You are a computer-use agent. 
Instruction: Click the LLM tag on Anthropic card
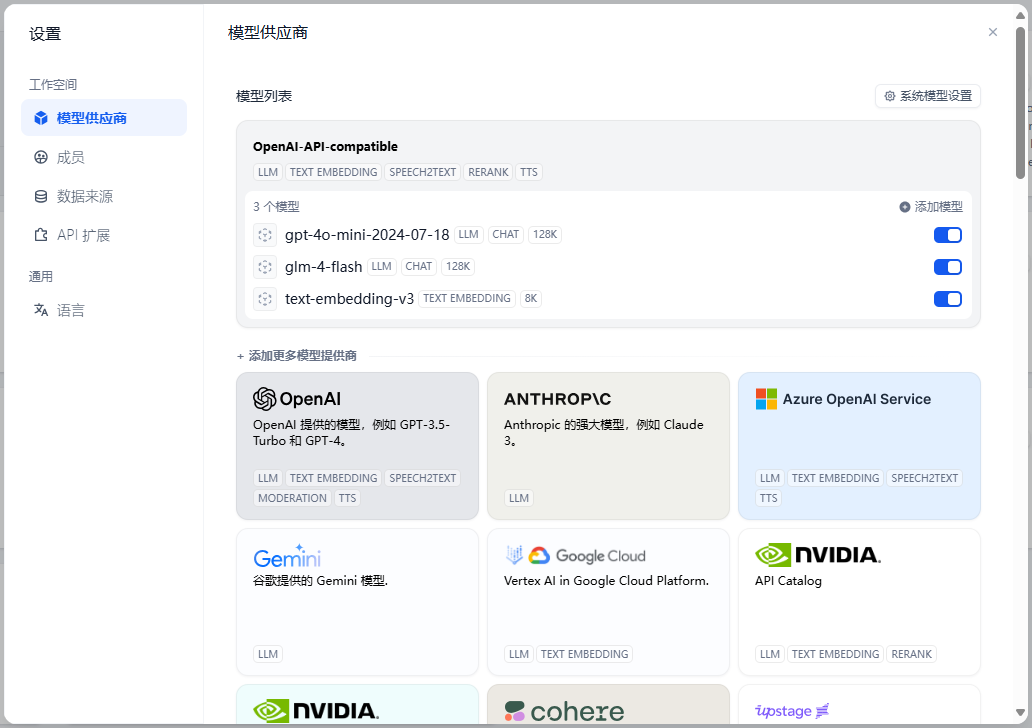(x=519, y=498)
